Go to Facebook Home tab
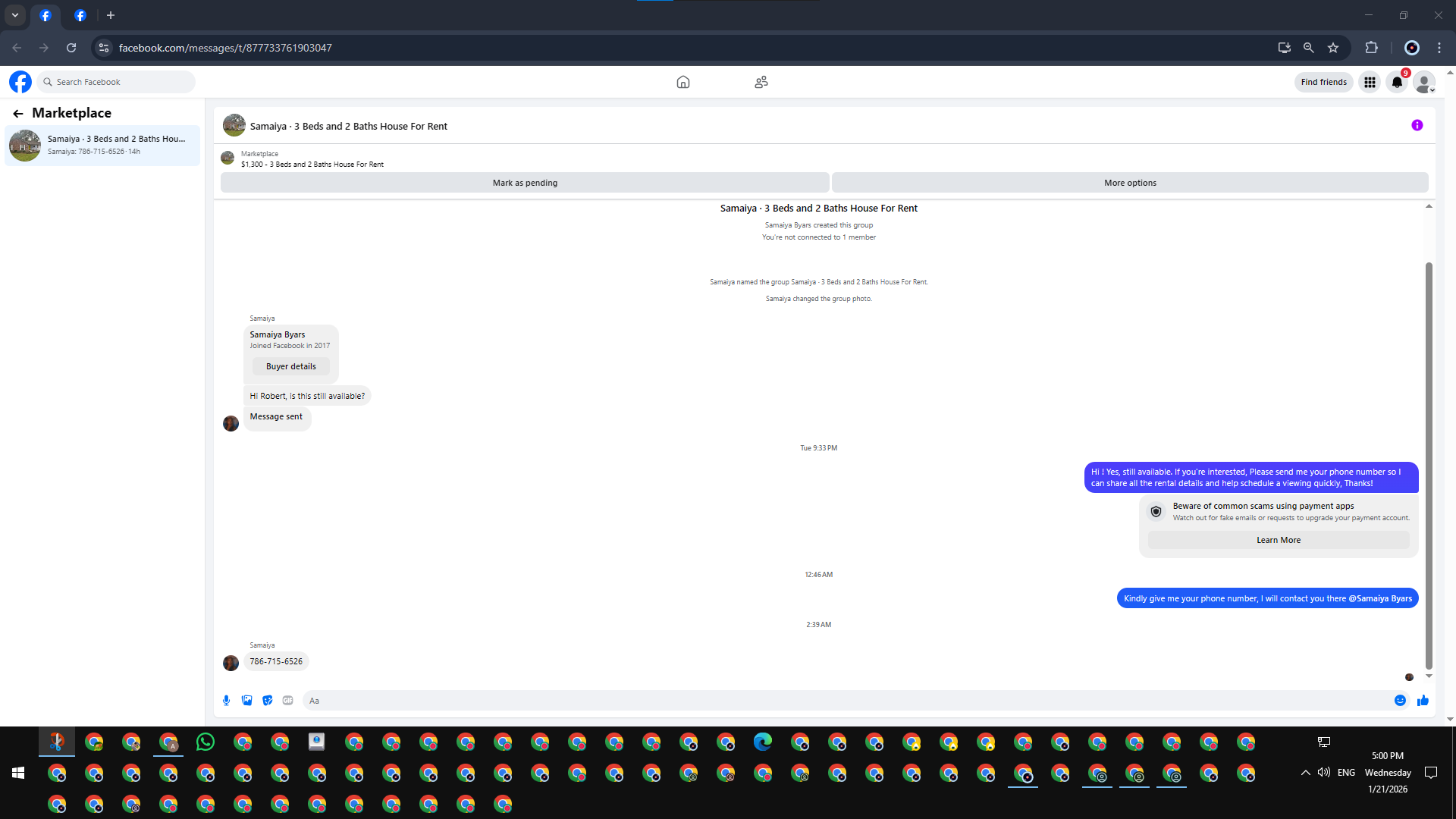This screenshot has height=819, width=1456. tap(682, 82)
